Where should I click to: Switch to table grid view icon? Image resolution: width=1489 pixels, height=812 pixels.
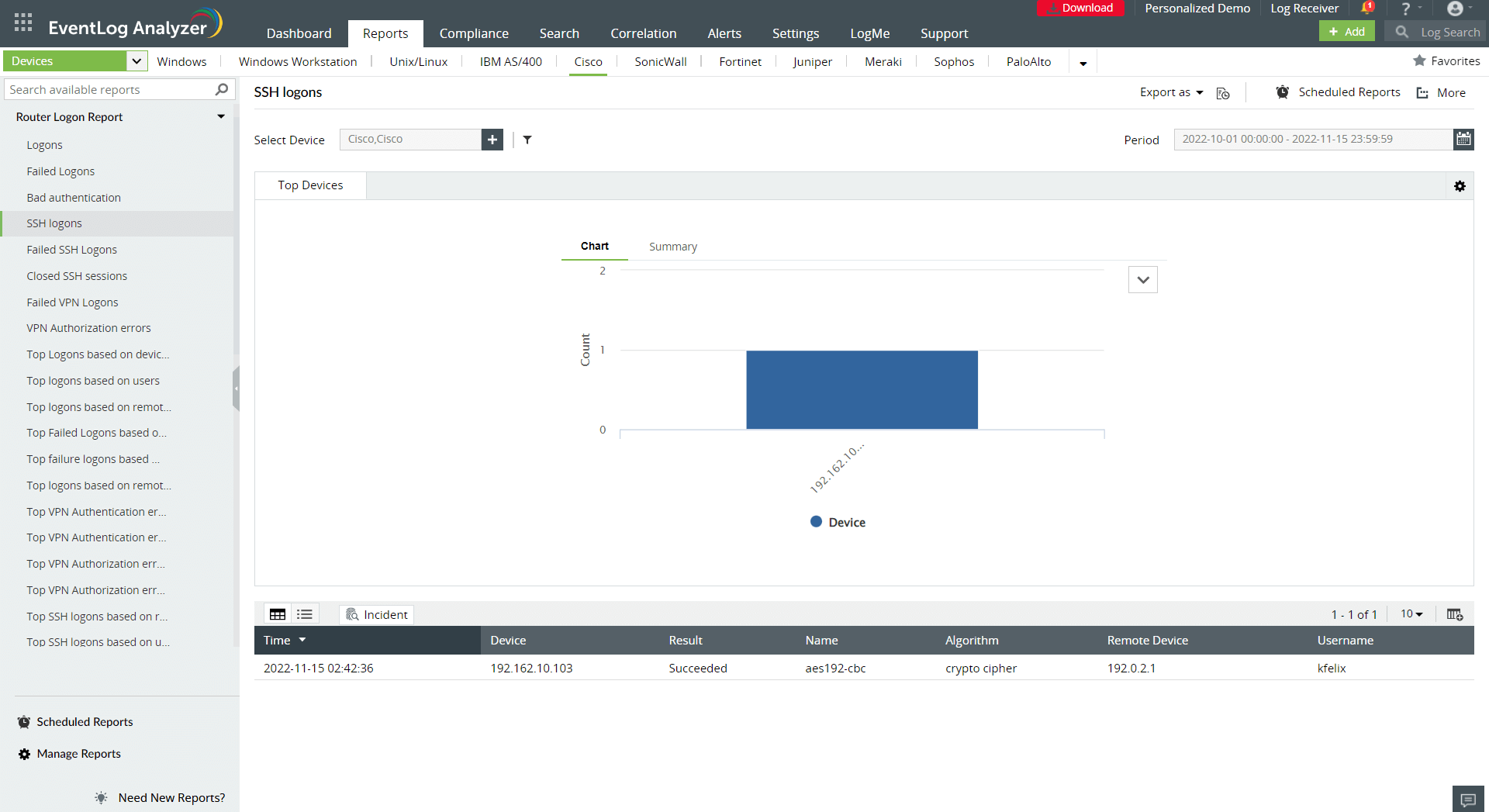(x=278, y=614)
